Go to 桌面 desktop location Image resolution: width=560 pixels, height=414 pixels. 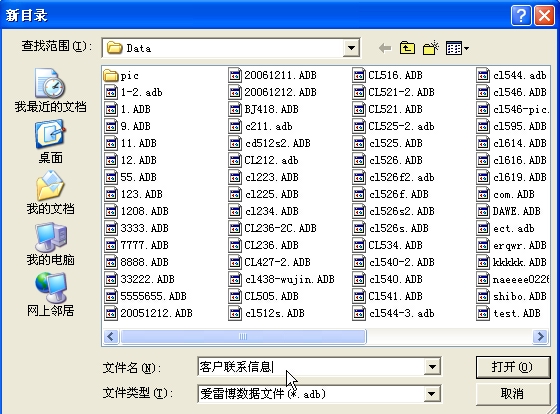[x=50, y=141]
